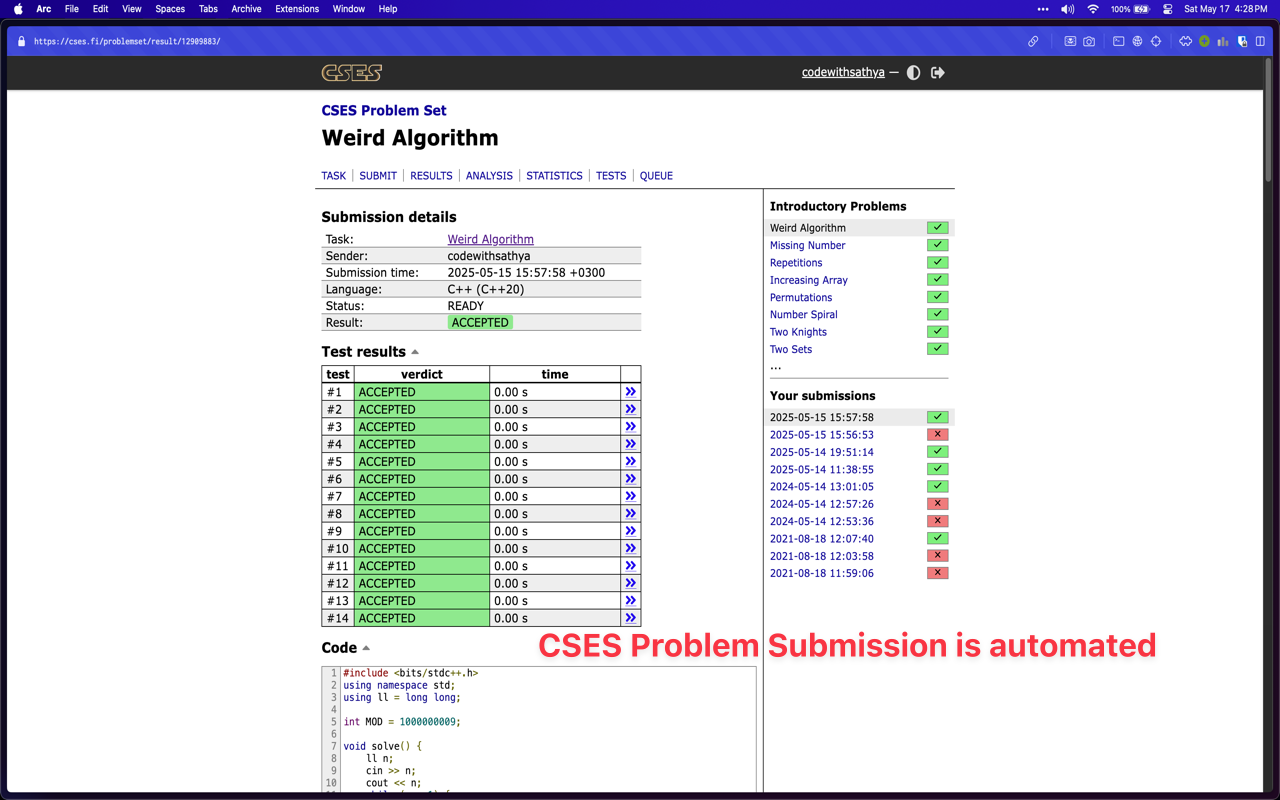Click the Bitwarden shield extension icon
The height and width of the screenshot is (800, 1280).
click(1242, 42)
